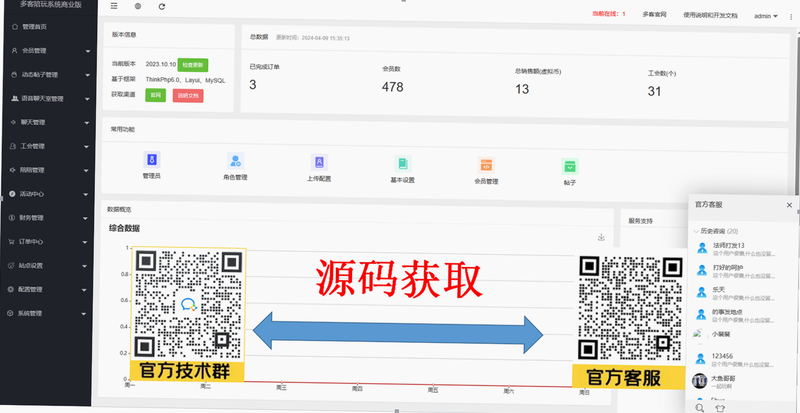Screen dimensions: 800x413
Task: Collapse the 历史咨询 (20) group chevron
Action: click(x=696, y=231)
